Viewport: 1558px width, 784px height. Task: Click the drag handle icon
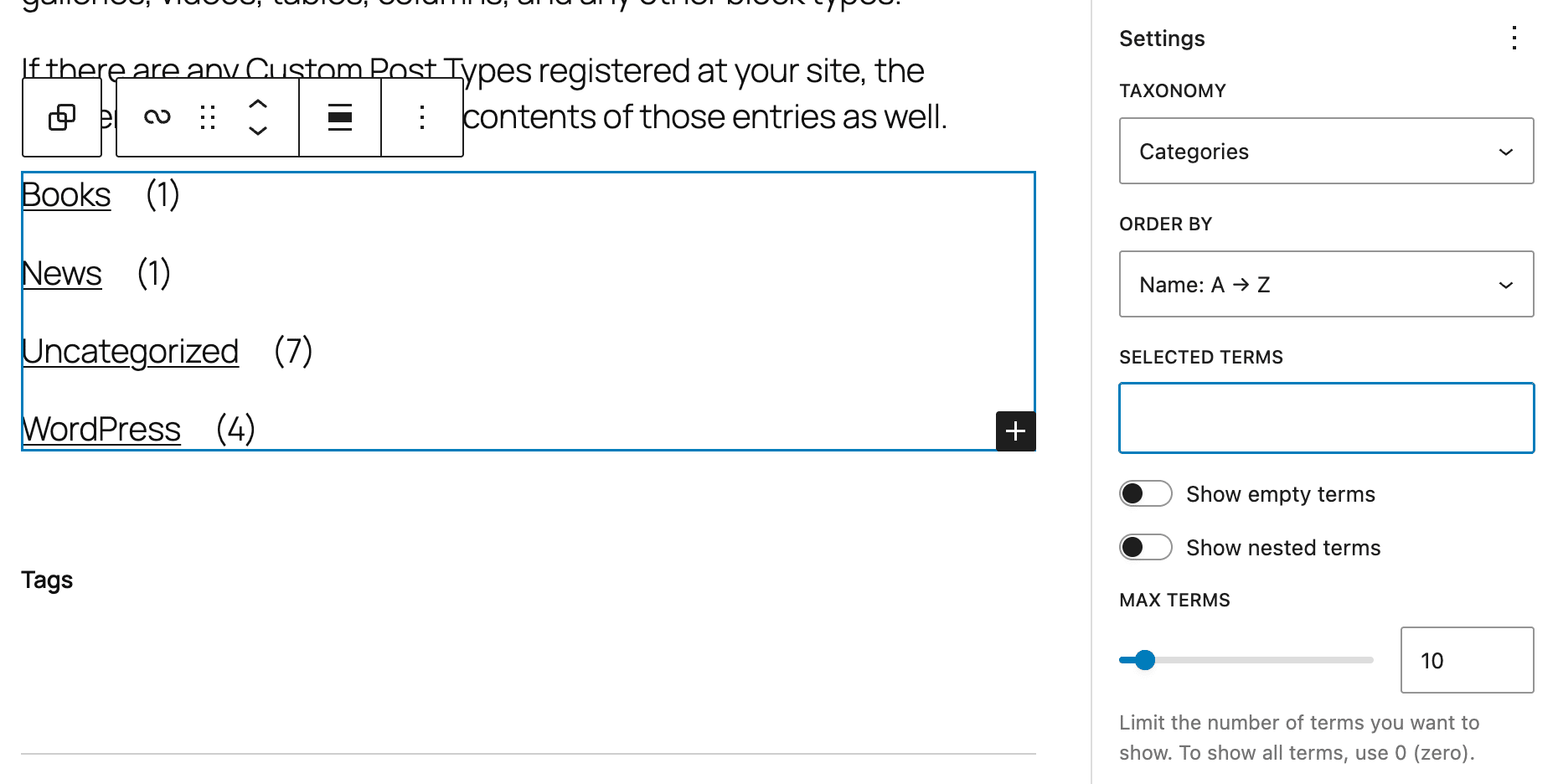(208, 117)
